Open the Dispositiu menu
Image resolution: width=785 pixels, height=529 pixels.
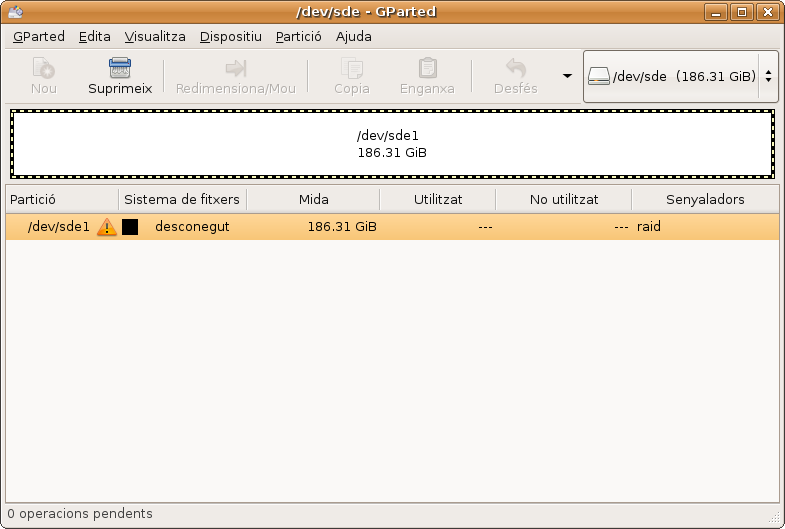coord(230,36)
